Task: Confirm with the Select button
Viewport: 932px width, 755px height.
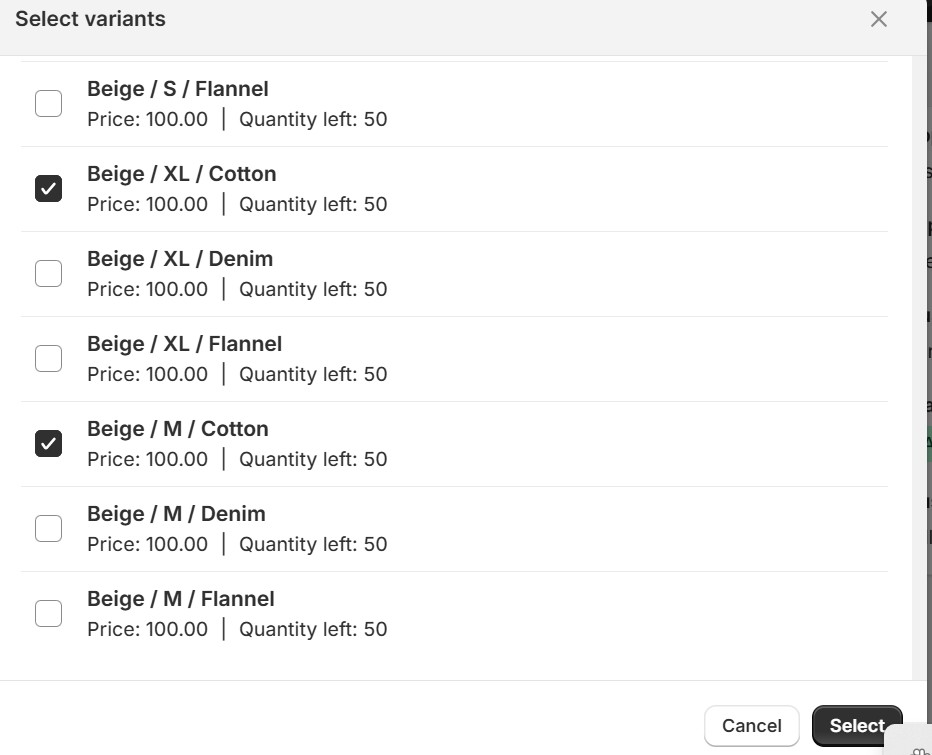Action: click(x=856, y=726)
